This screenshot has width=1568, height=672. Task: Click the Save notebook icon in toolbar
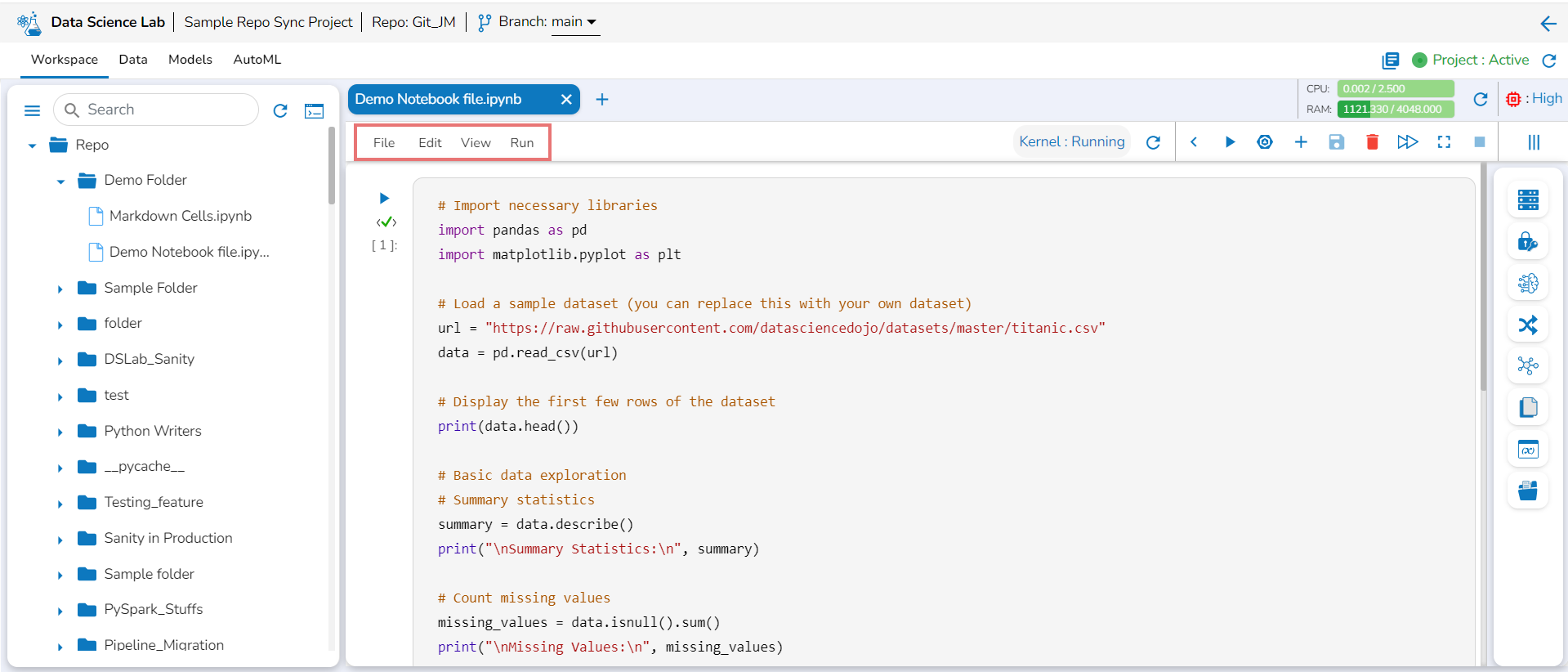click(1336, 142)
